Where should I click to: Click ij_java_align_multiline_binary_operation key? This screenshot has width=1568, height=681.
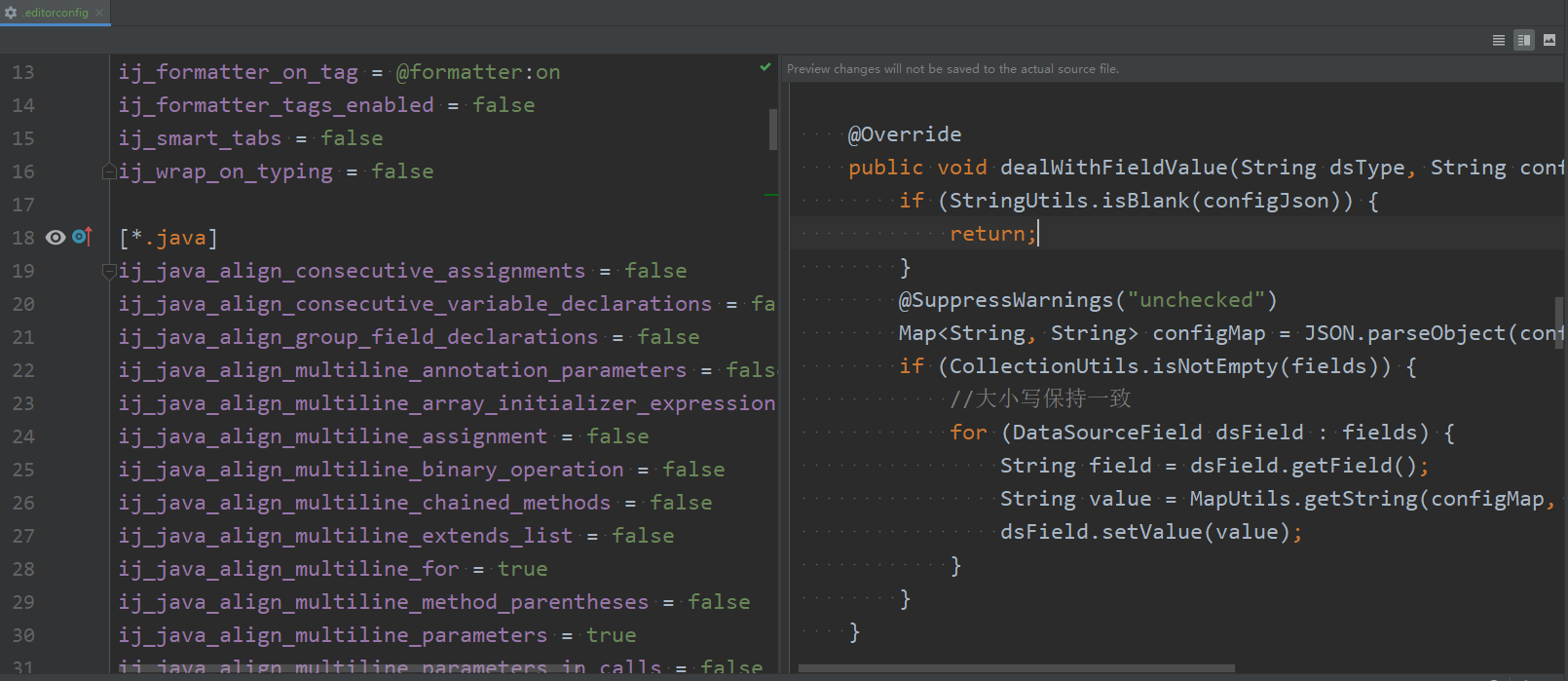[x=371, y=470]
